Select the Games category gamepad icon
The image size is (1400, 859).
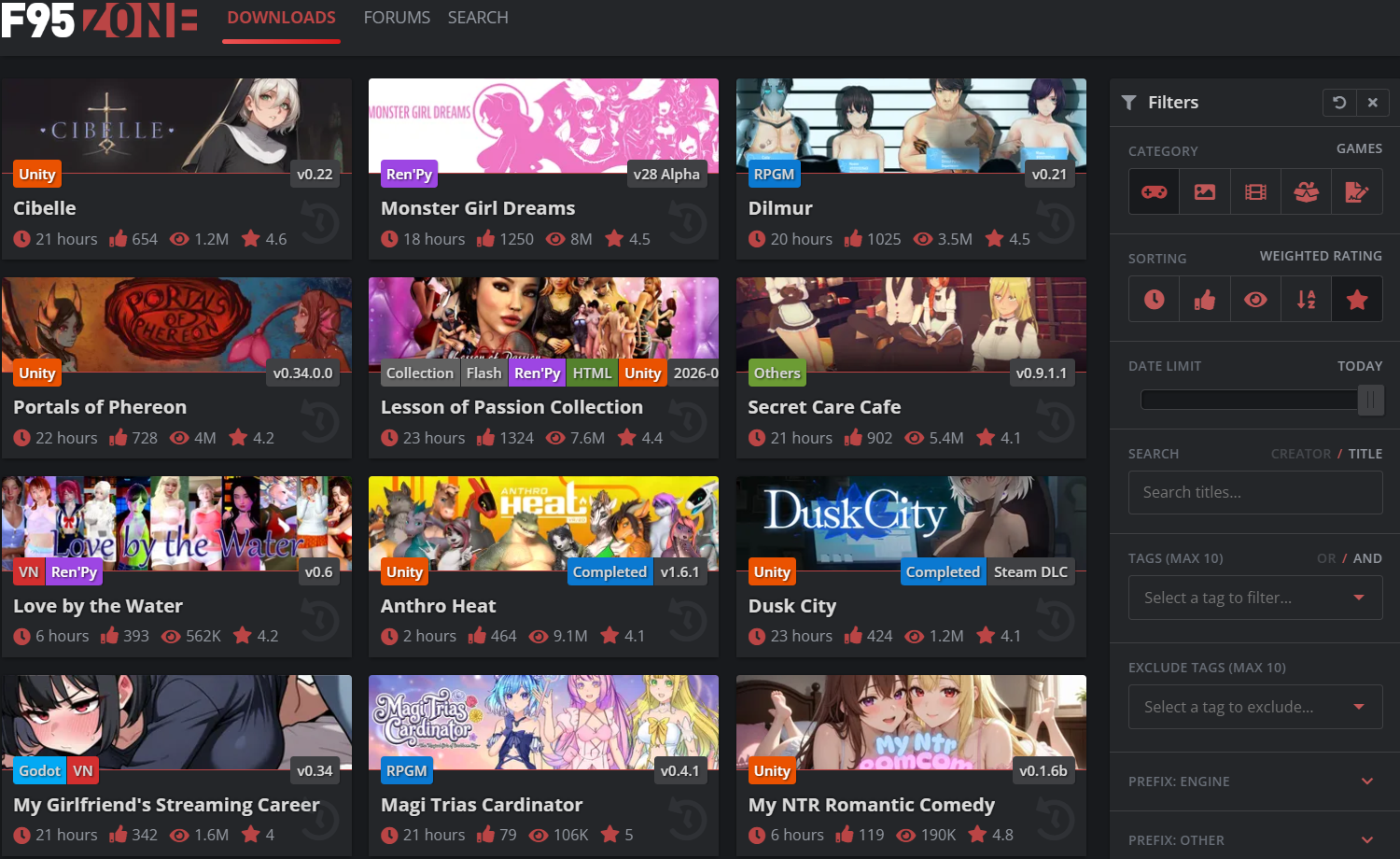coord(1155,191)
